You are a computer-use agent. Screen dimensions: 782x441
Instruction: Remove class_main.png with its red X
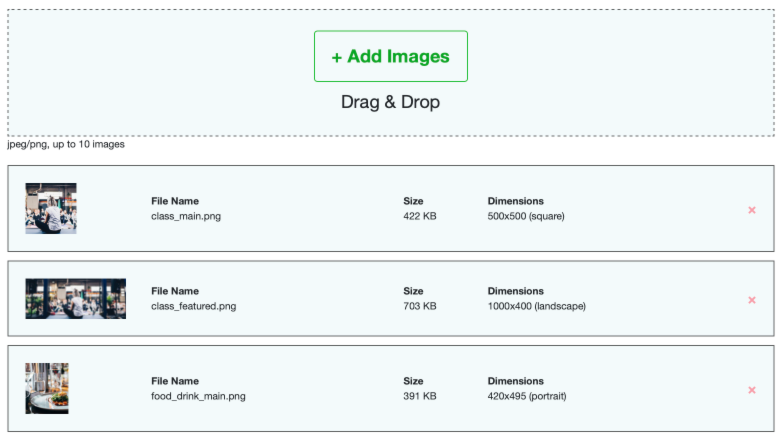[x=752, y=210]
